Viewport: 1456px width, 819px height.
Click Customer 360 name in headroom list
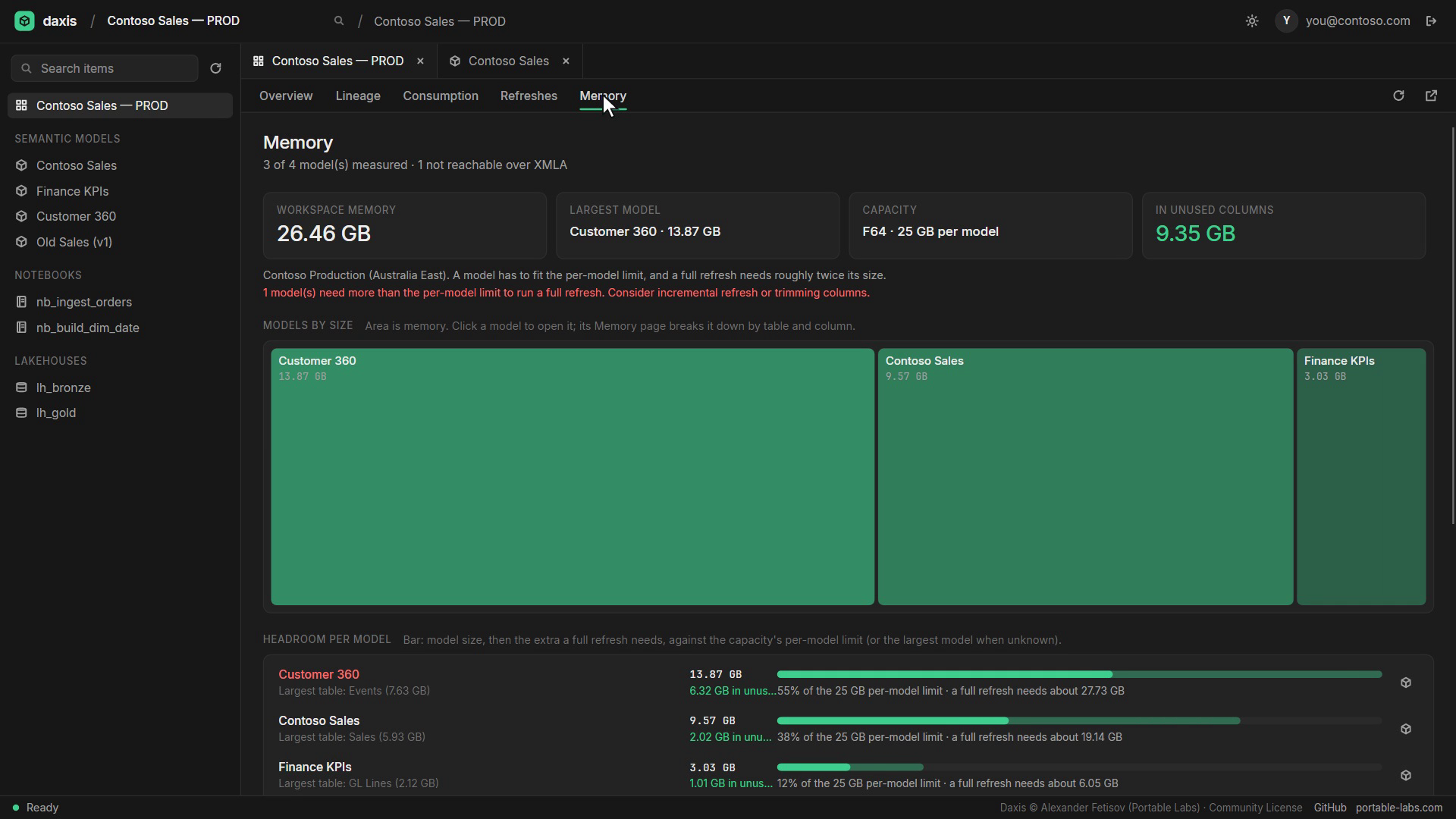coord(318,674)
